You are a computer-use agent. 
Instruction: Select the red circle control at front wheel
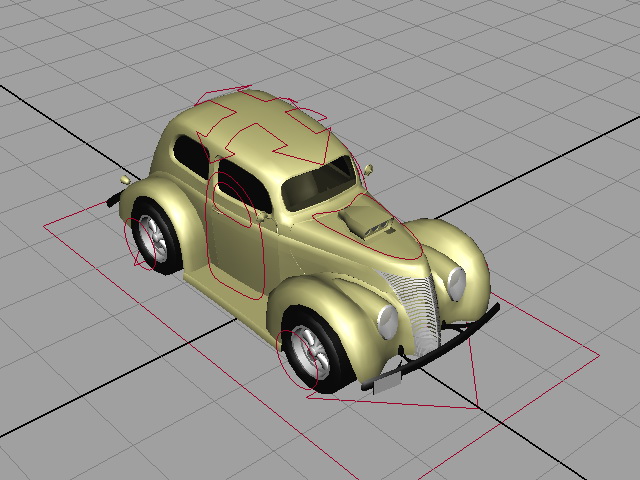[x=297, y=360]
